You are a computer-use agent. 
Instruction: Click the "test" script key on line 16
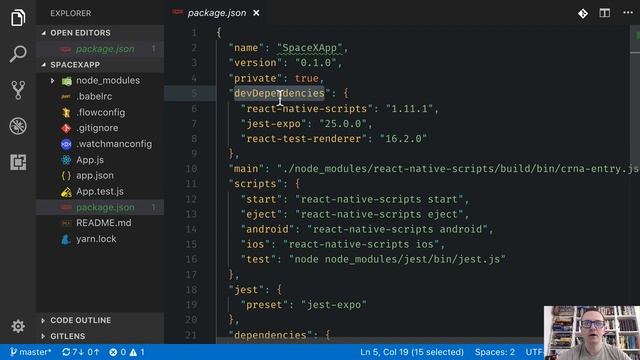258,260
